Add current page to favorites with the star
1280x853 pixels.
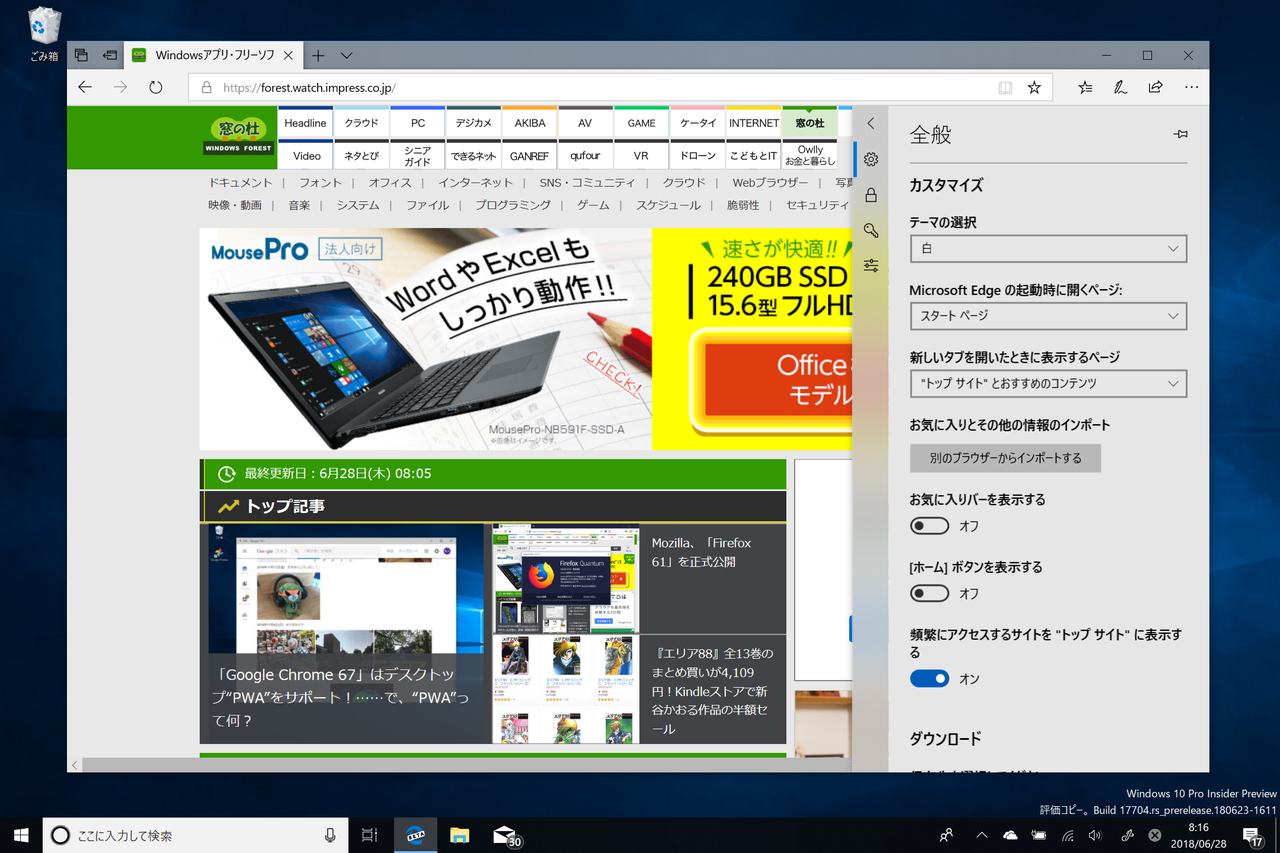[x=1034, y=87]
